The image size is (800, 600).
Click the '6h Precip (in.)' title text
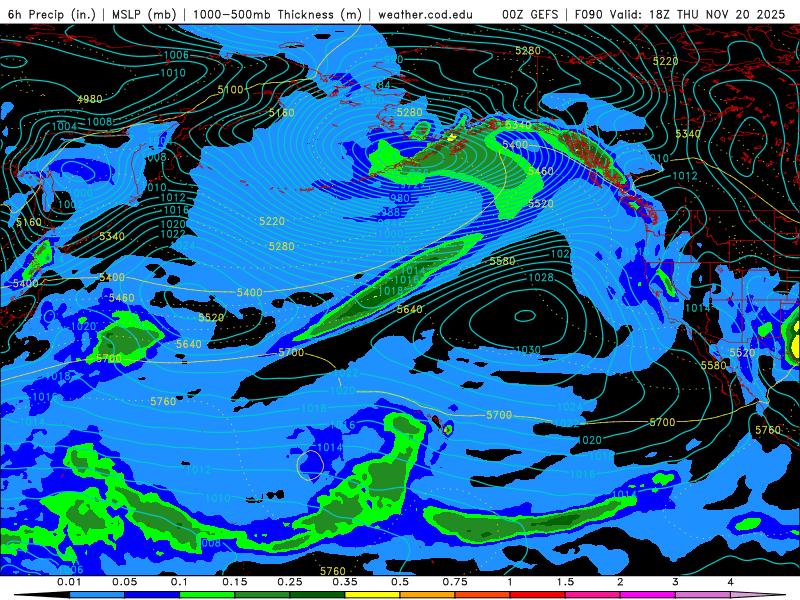52,14
